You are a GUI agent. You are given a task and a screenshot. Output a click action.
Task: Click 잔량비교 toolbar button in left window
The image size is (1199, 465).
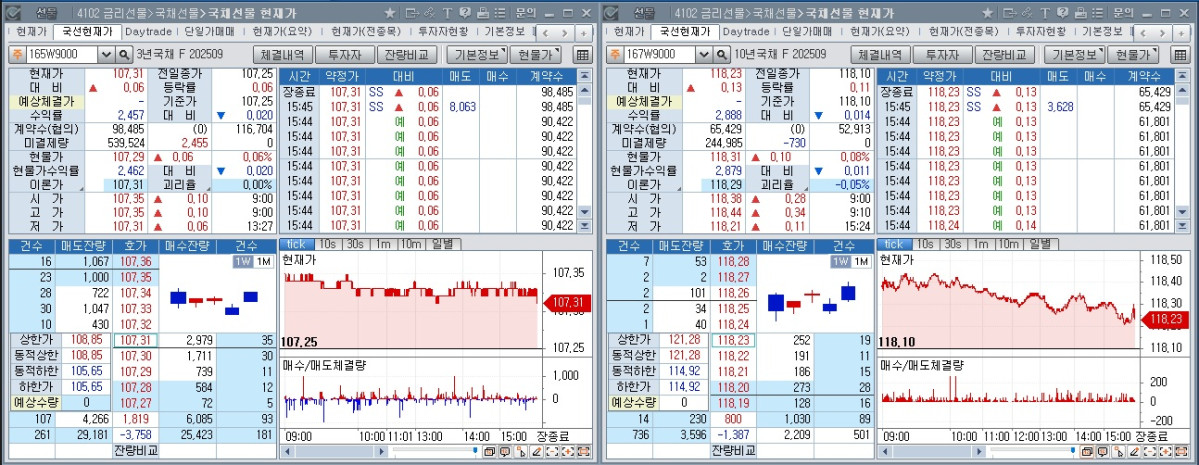coord(408,55)
